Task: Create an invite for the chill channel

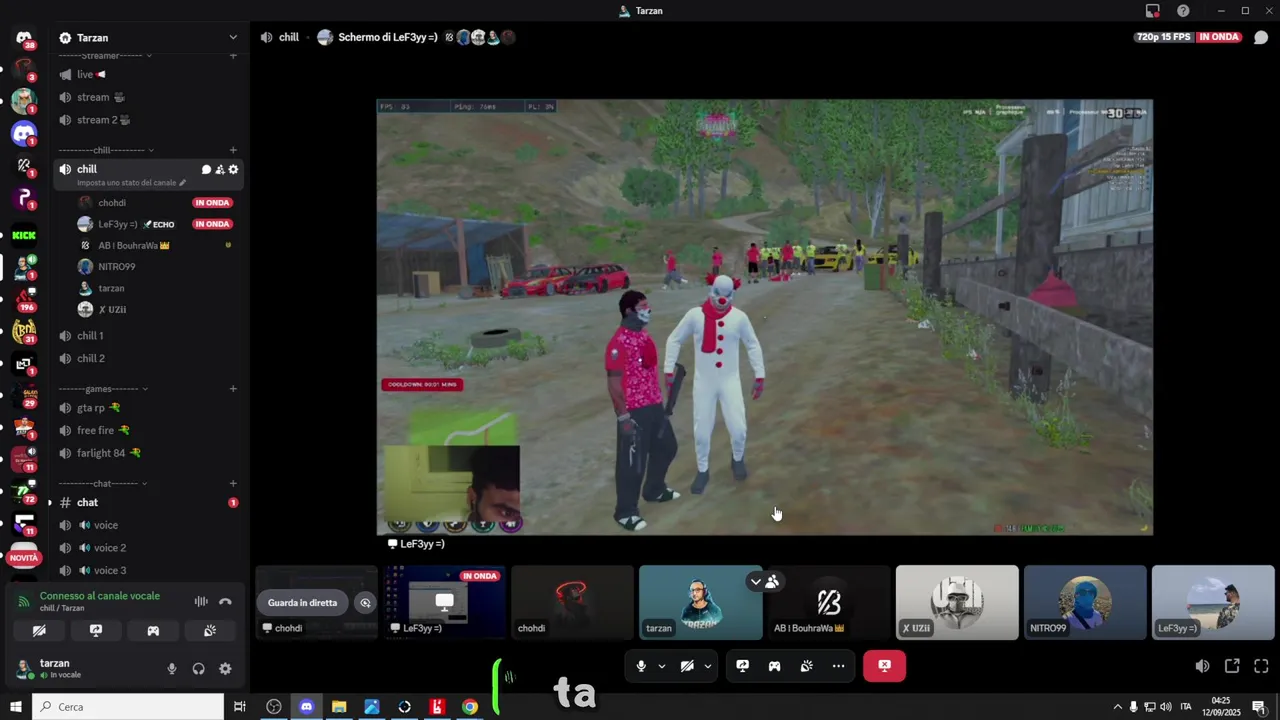Action: 220,169
